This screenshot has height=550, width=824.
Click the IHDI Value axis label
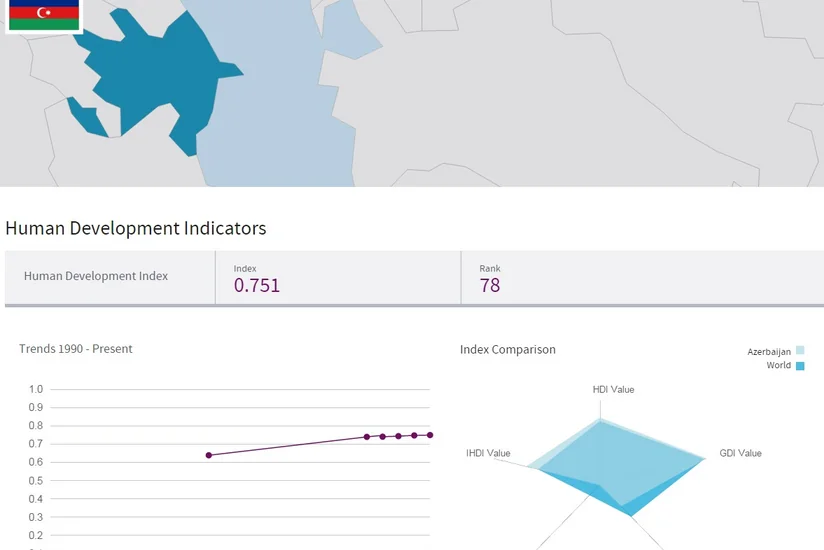point(488,453)
